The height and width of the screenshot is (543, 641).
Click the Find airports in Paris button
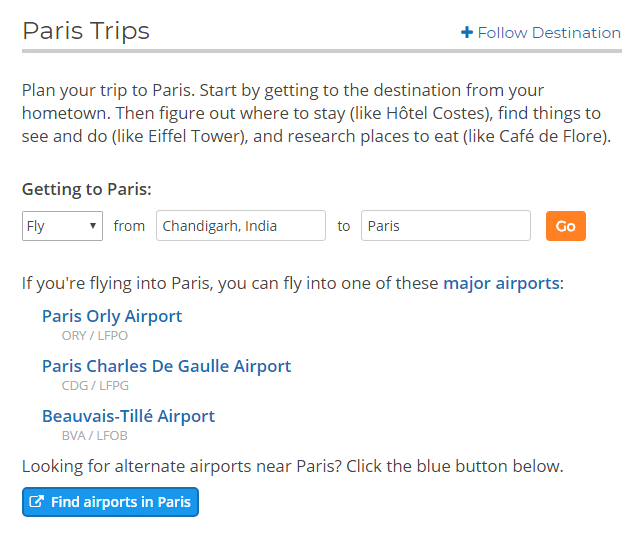pos(110,502)
